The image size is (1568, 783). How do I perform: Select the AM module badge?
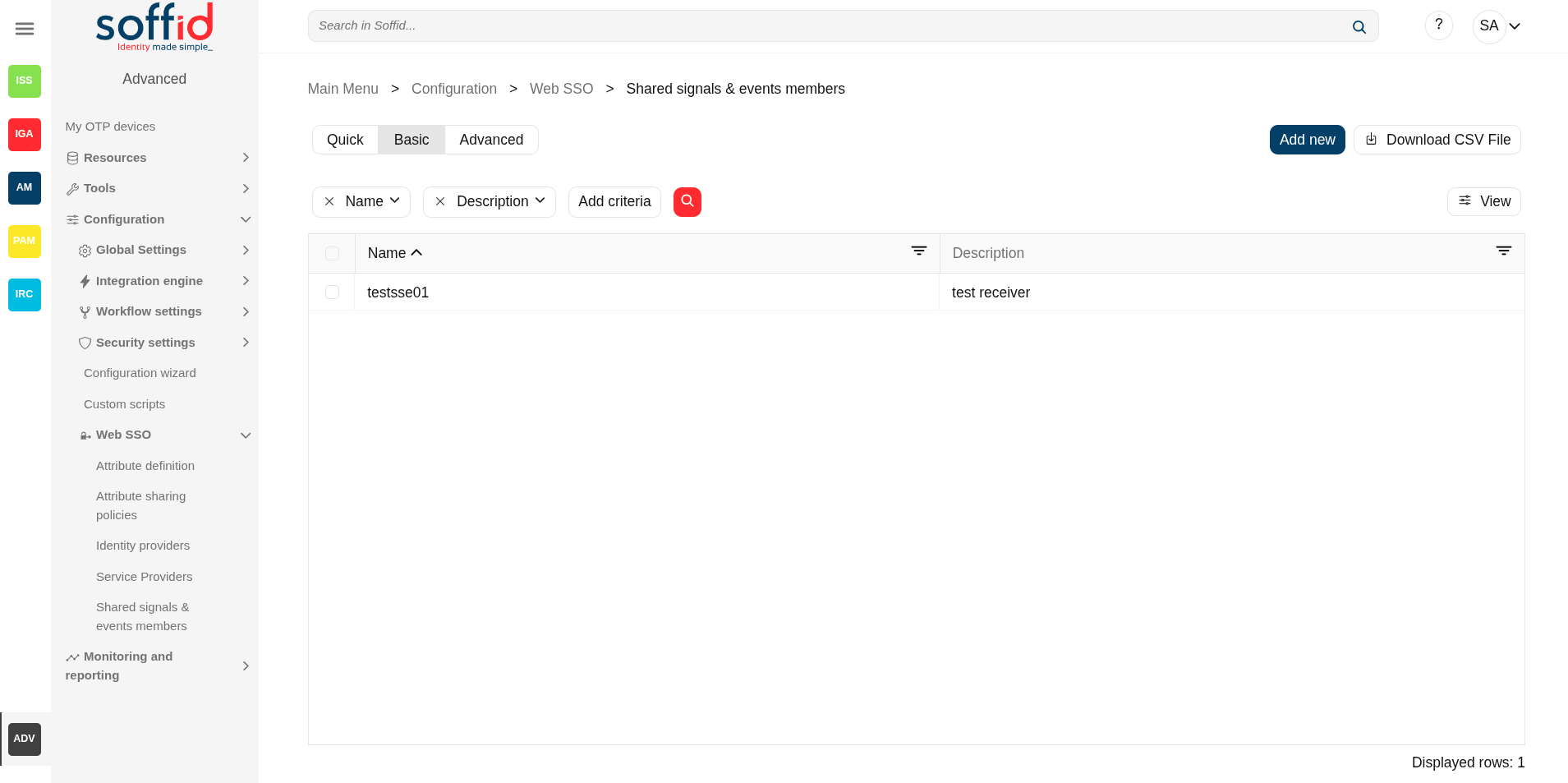click(x=25, y=187)
